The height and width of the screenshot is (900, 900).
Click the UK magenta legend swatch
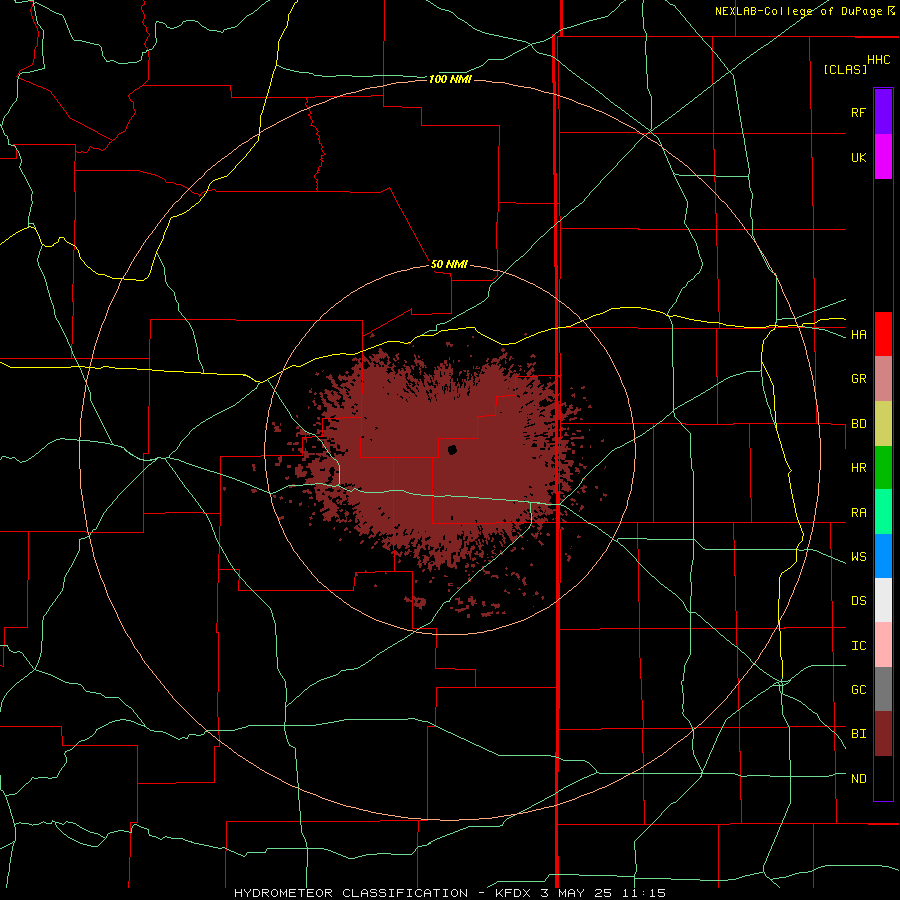pyautogui.click(x=883, y=157)
